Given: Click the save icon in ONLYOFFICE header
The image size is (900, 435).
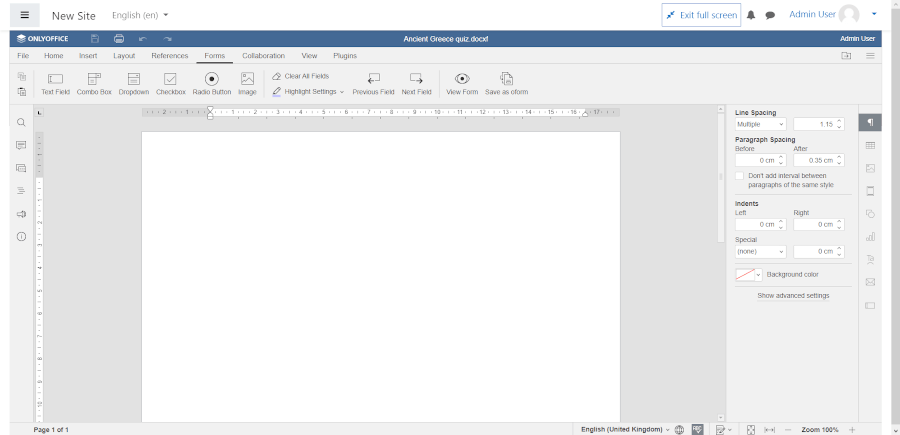Looking at the screenshot, I should pos(95,39).
